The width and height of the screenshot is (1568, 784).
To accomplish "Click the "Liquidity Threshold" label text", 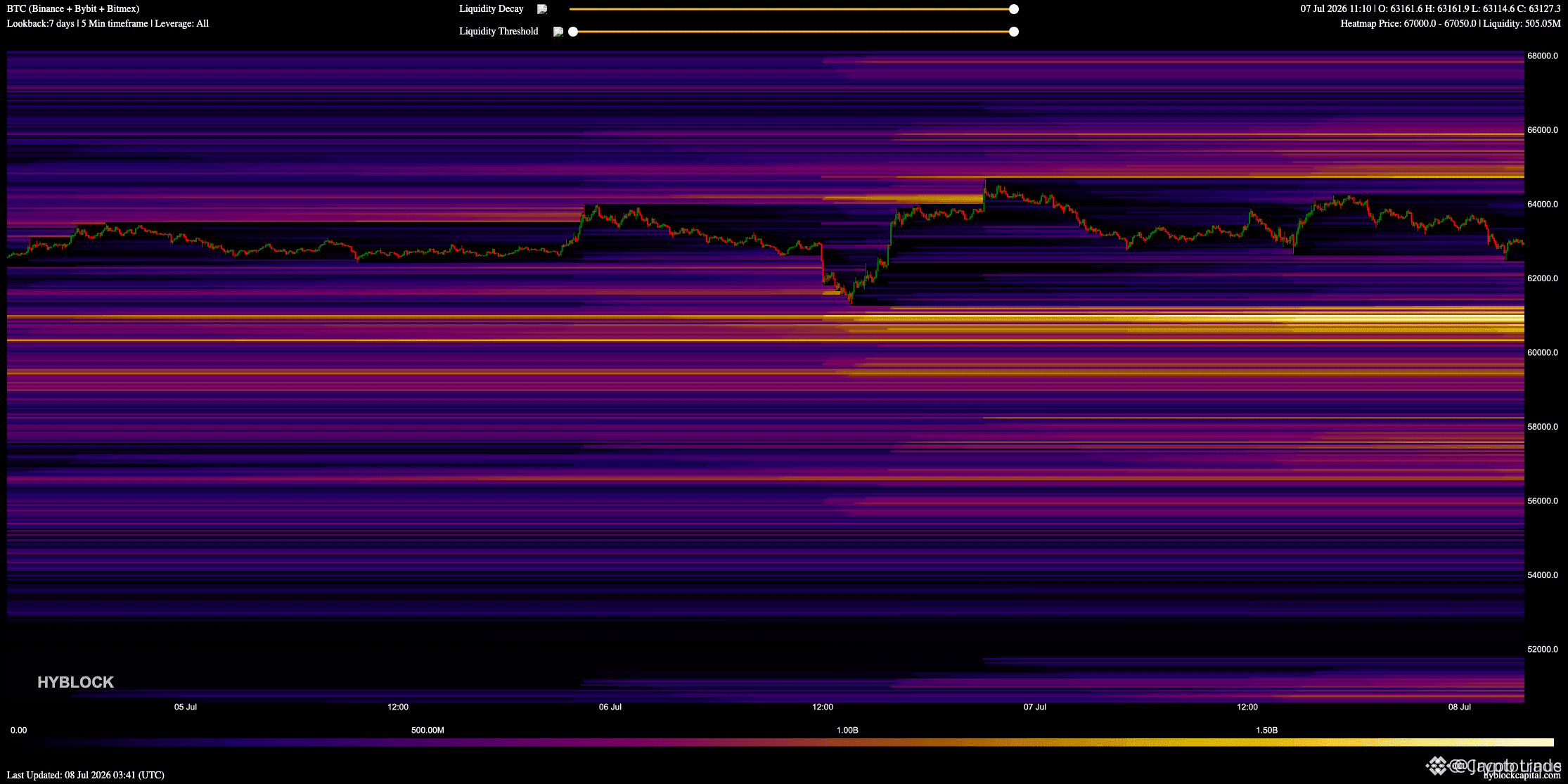I will (x=499, y=31).
